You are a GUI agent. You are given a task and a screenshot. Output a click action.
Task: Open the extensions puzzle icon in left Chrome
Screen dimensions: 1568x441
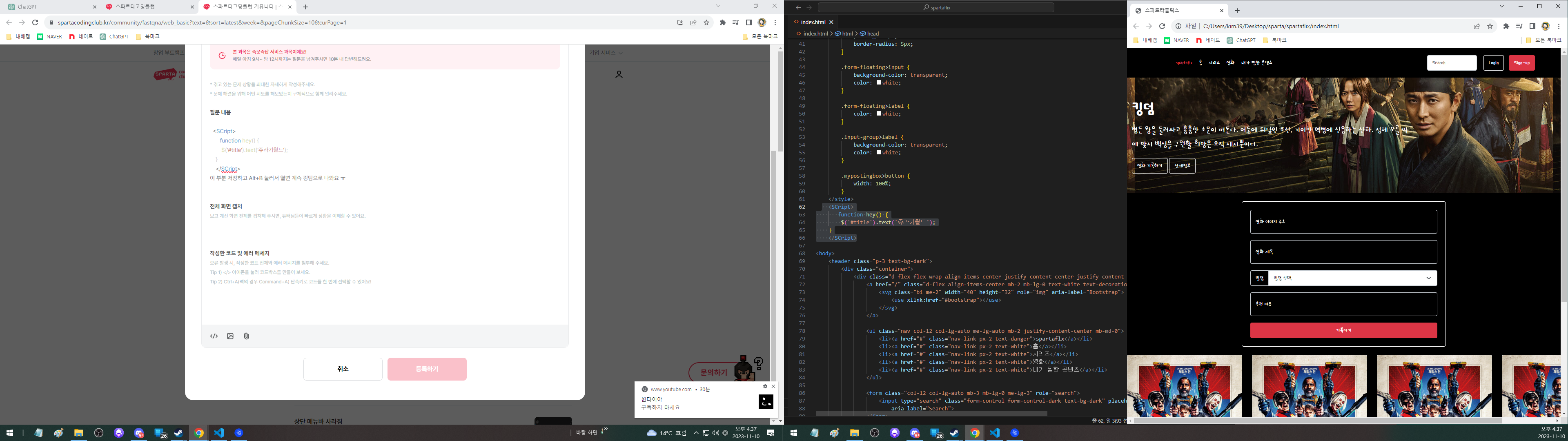tap(722, 22)
